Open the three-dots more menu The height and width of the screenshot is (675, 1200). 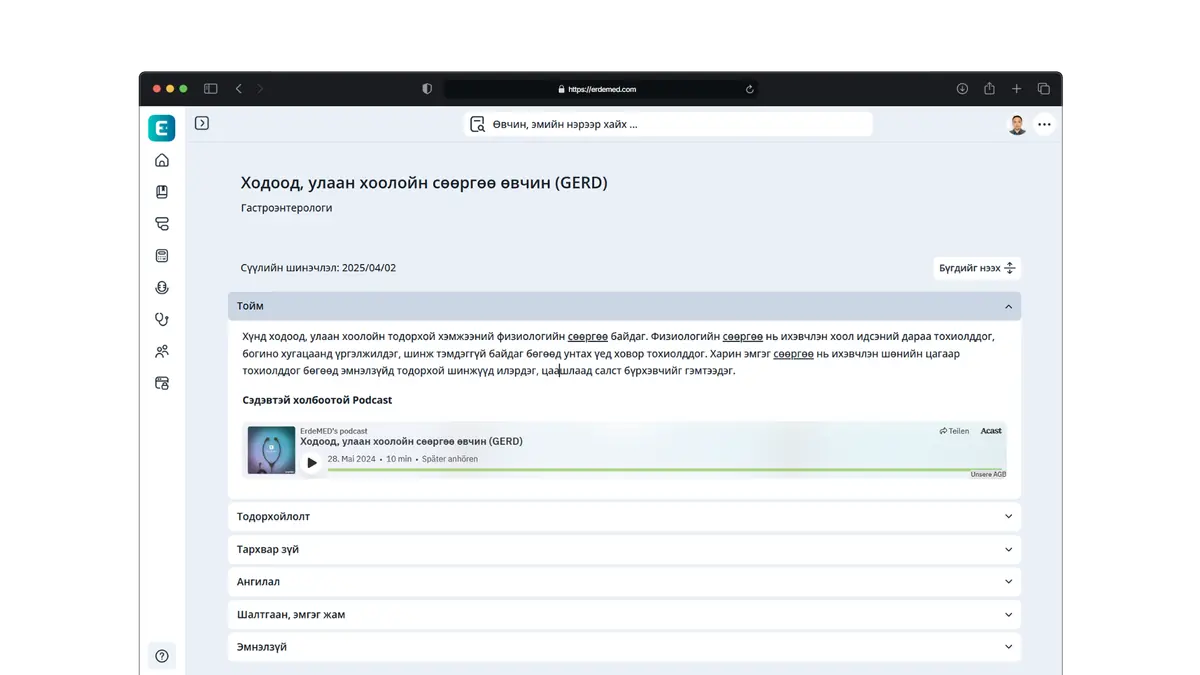1044,125
